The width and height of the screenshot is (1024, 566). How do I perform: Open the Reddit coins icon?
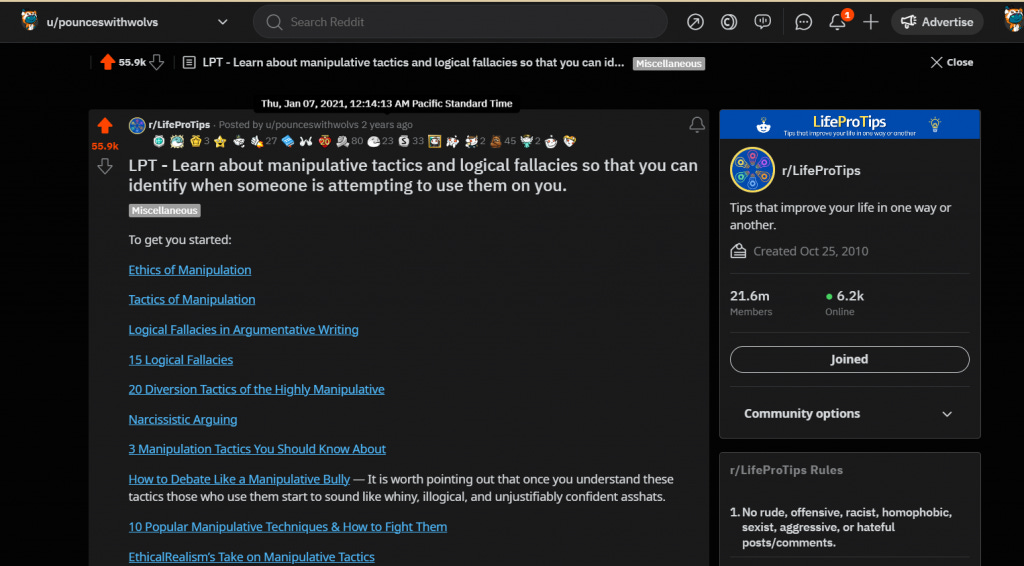(x=729, y=22)
